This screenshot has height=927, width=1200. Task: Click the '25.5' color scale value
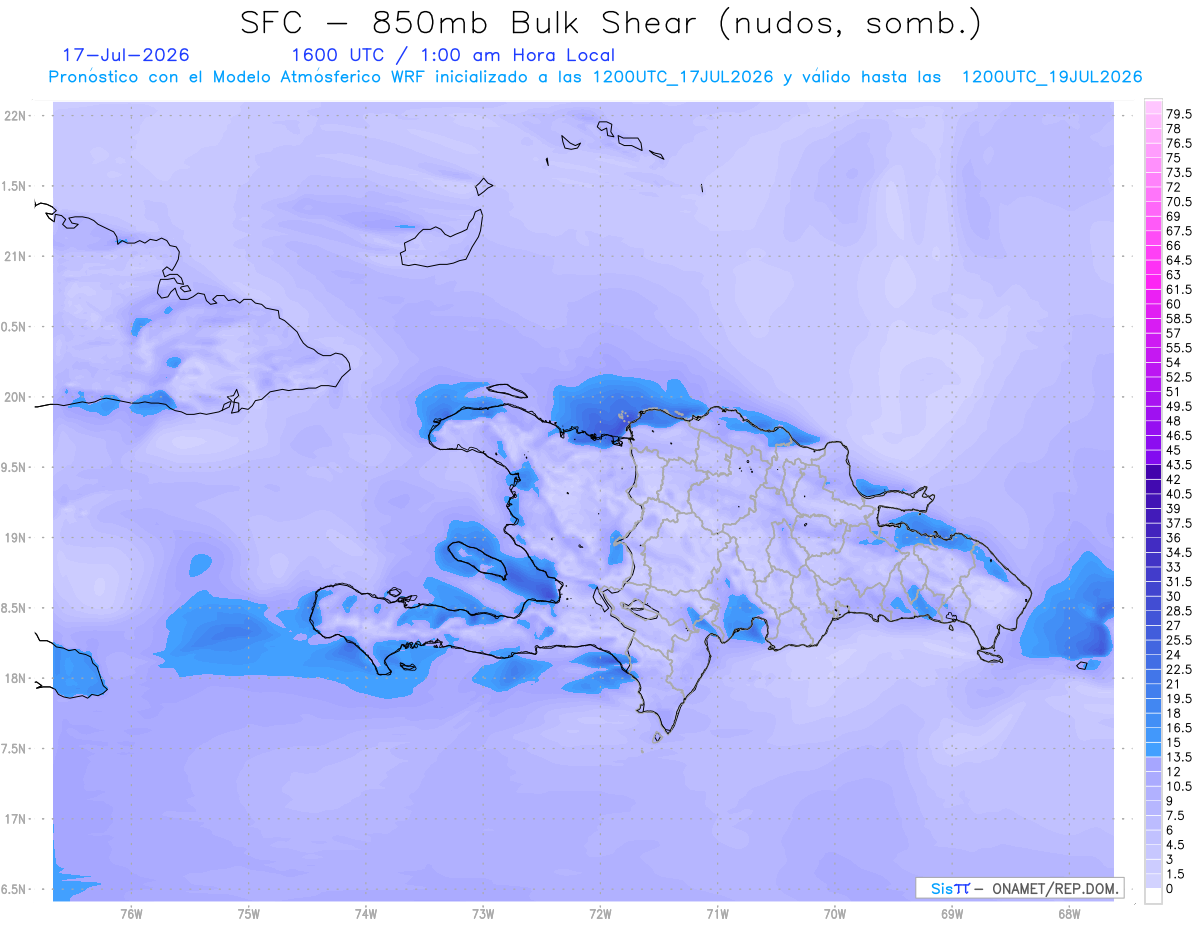[x=1179, y=640]
